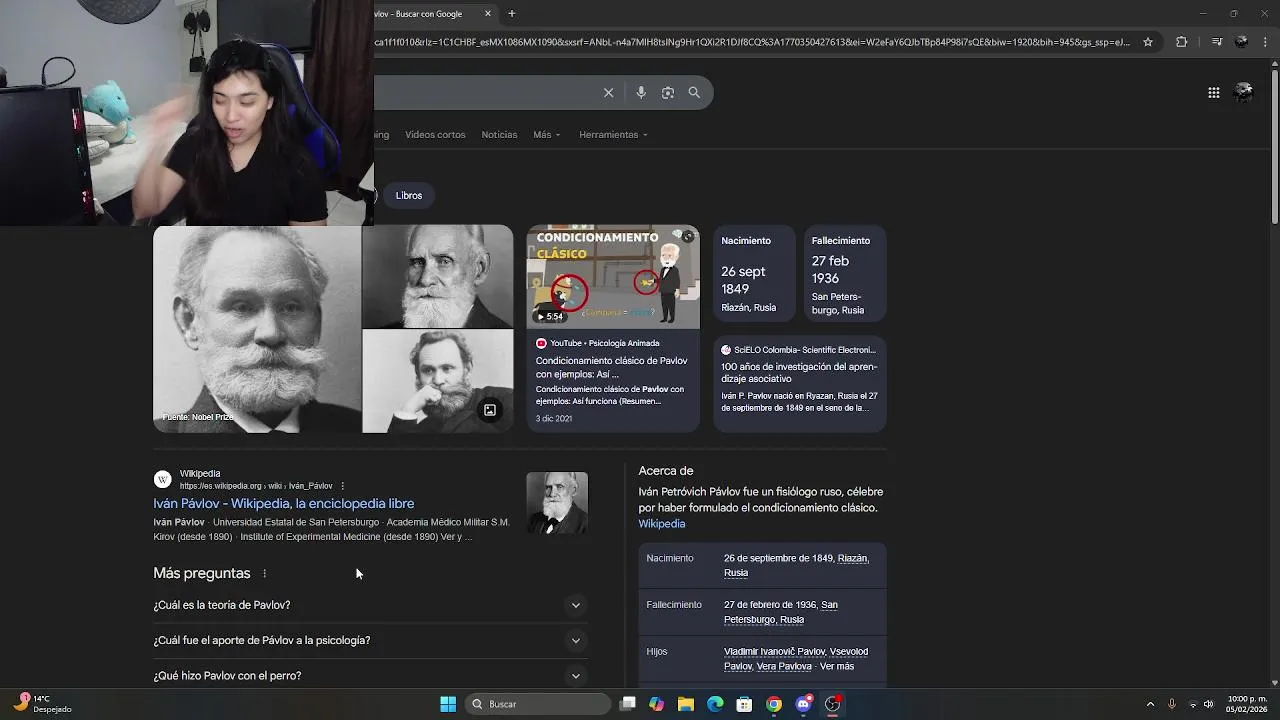Open Microsoft Store from taskbar
The width and height of the screenshot is (1280, 720).
[x=744, y=704]
